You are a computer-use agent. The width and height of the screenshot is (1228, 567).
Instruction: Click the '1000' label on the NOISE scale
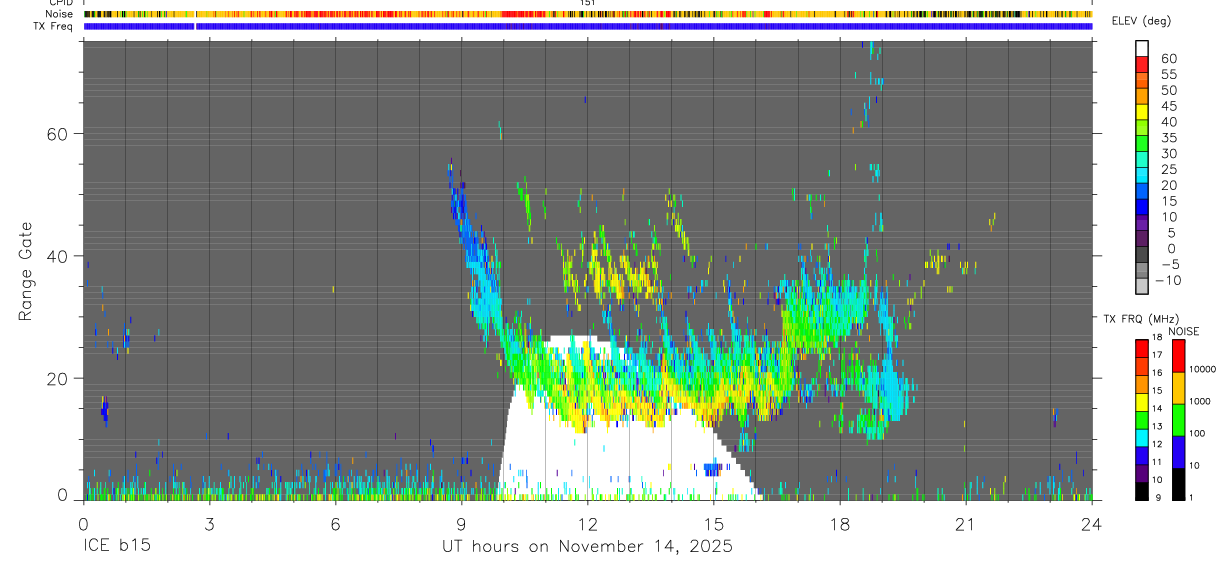(1200, 401)
